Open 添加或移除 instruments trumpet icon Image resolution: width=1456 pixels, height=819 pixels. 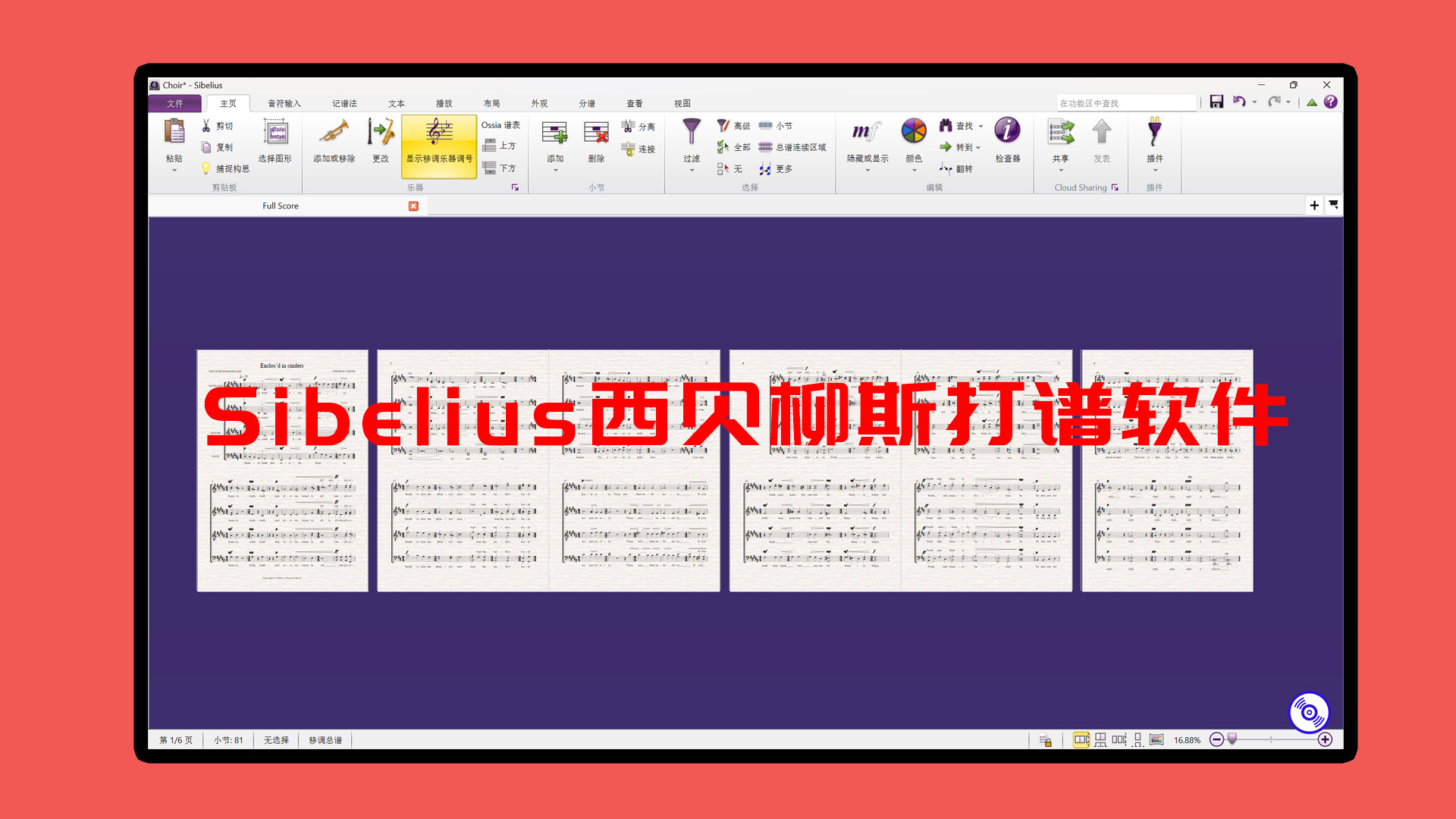tap(334, 132)
